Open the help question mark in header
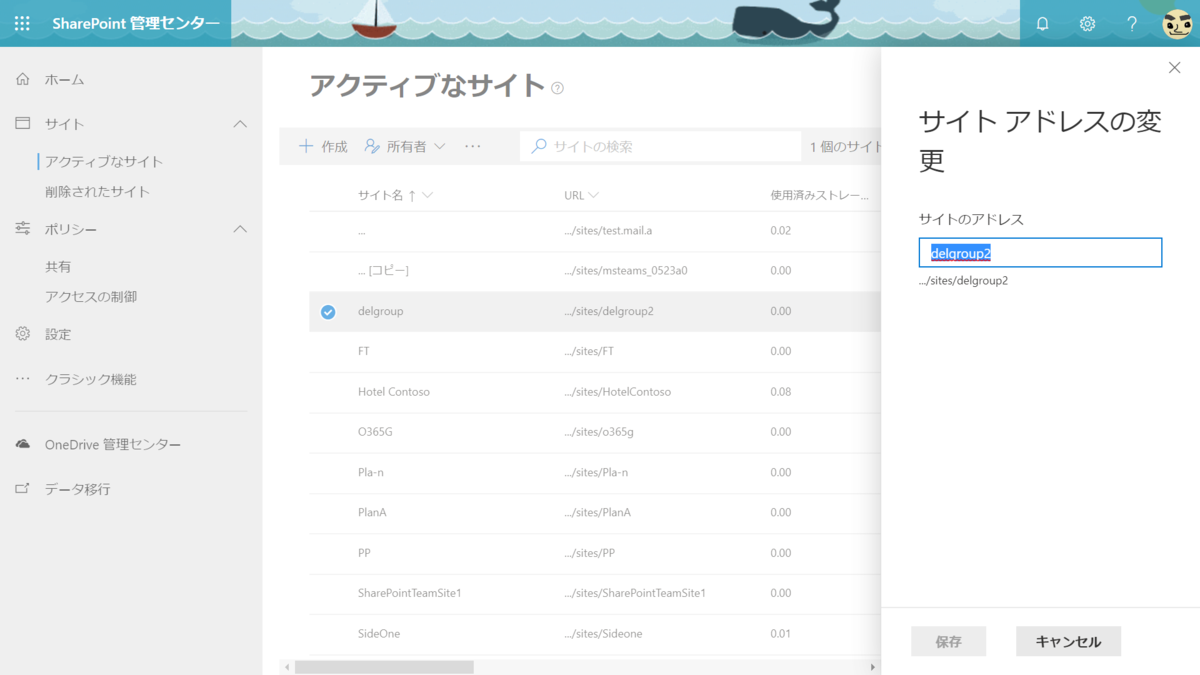The height and width of the screenshot is (675, 1200). coord(1132,23)
